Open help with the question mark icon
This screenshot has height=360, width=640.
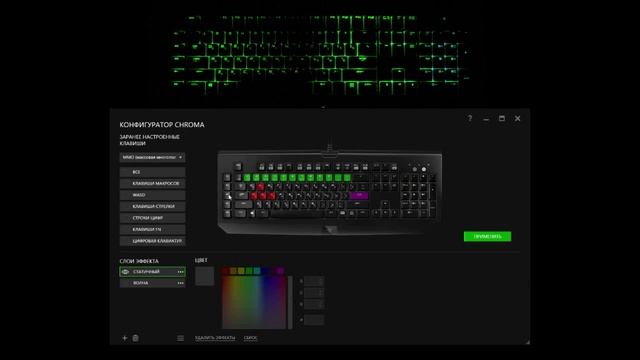tap(470, 118)
